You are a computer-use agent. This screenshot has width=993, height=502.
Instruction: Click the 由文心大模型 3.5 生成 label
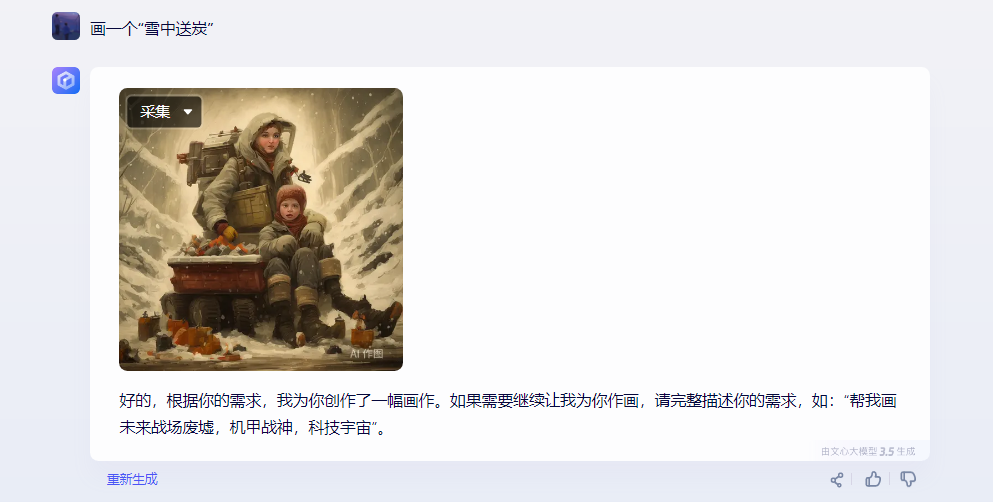868,451
